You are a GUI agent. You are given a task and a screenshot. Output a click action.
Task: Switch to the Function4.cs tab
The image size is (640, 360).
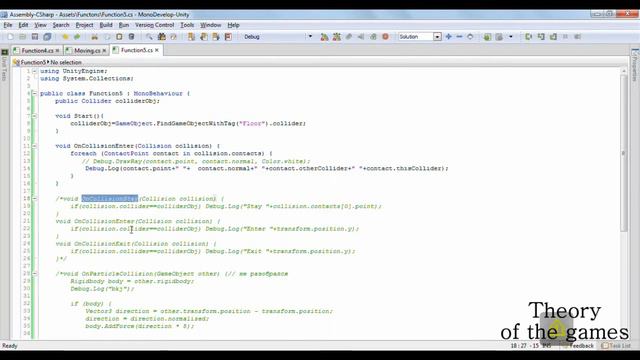[x=37, y=51]
